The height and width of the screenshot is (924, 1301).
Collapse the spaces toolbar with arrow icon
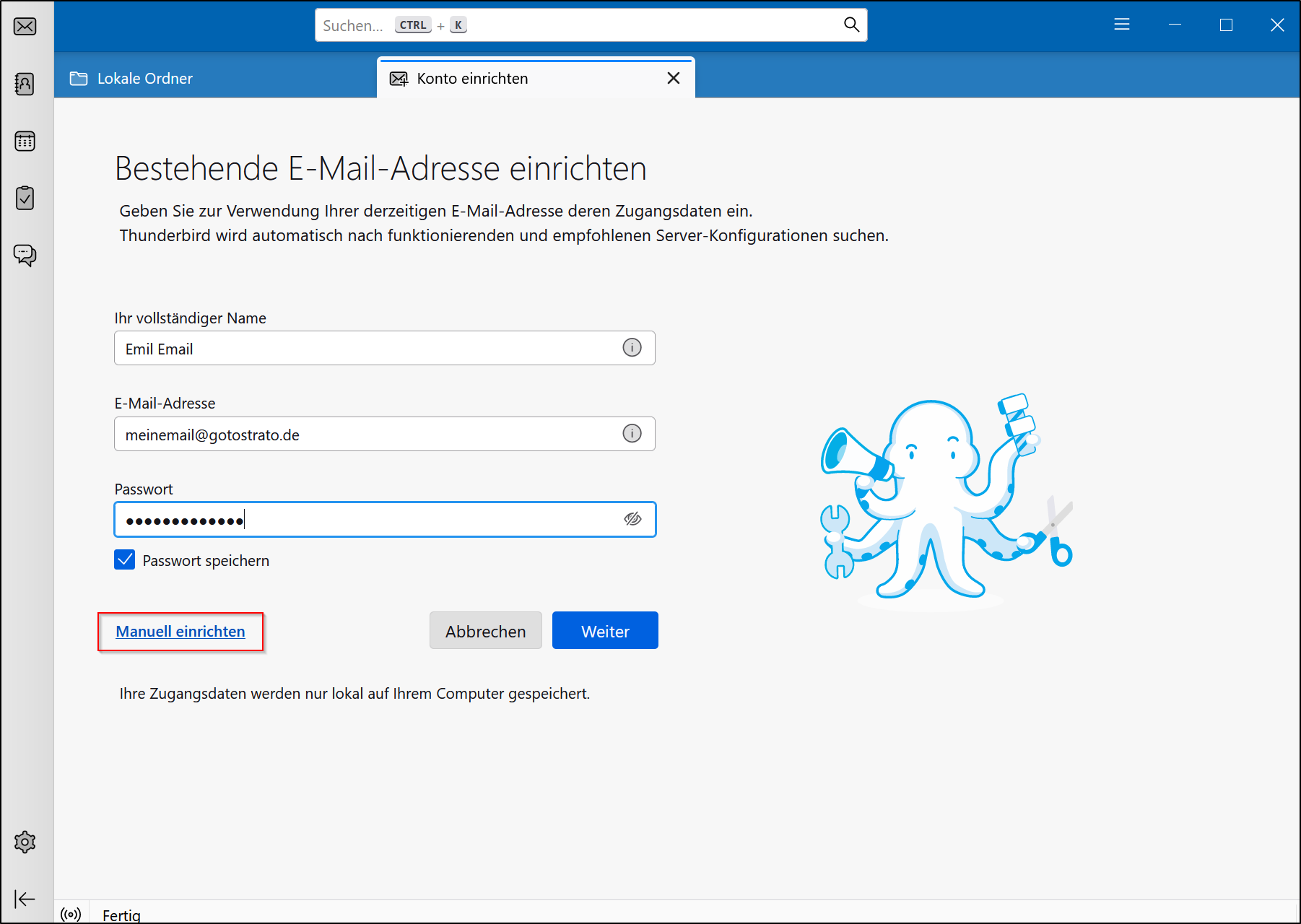[25, 899]
